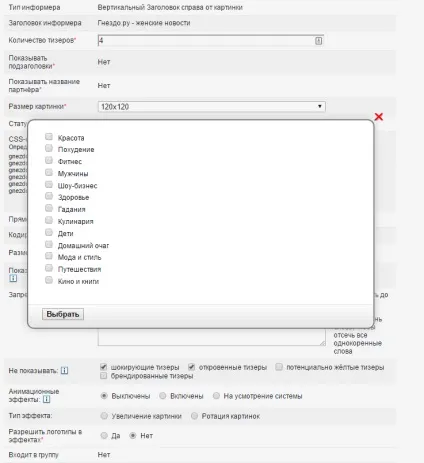
Task: Check the Фитнес category
Action: point(49,160)
